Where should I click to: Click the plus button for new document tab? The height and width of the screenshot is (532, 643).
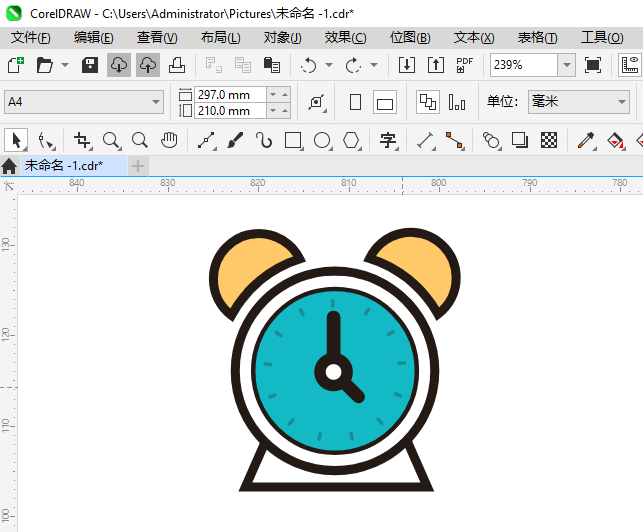point(138,166)
